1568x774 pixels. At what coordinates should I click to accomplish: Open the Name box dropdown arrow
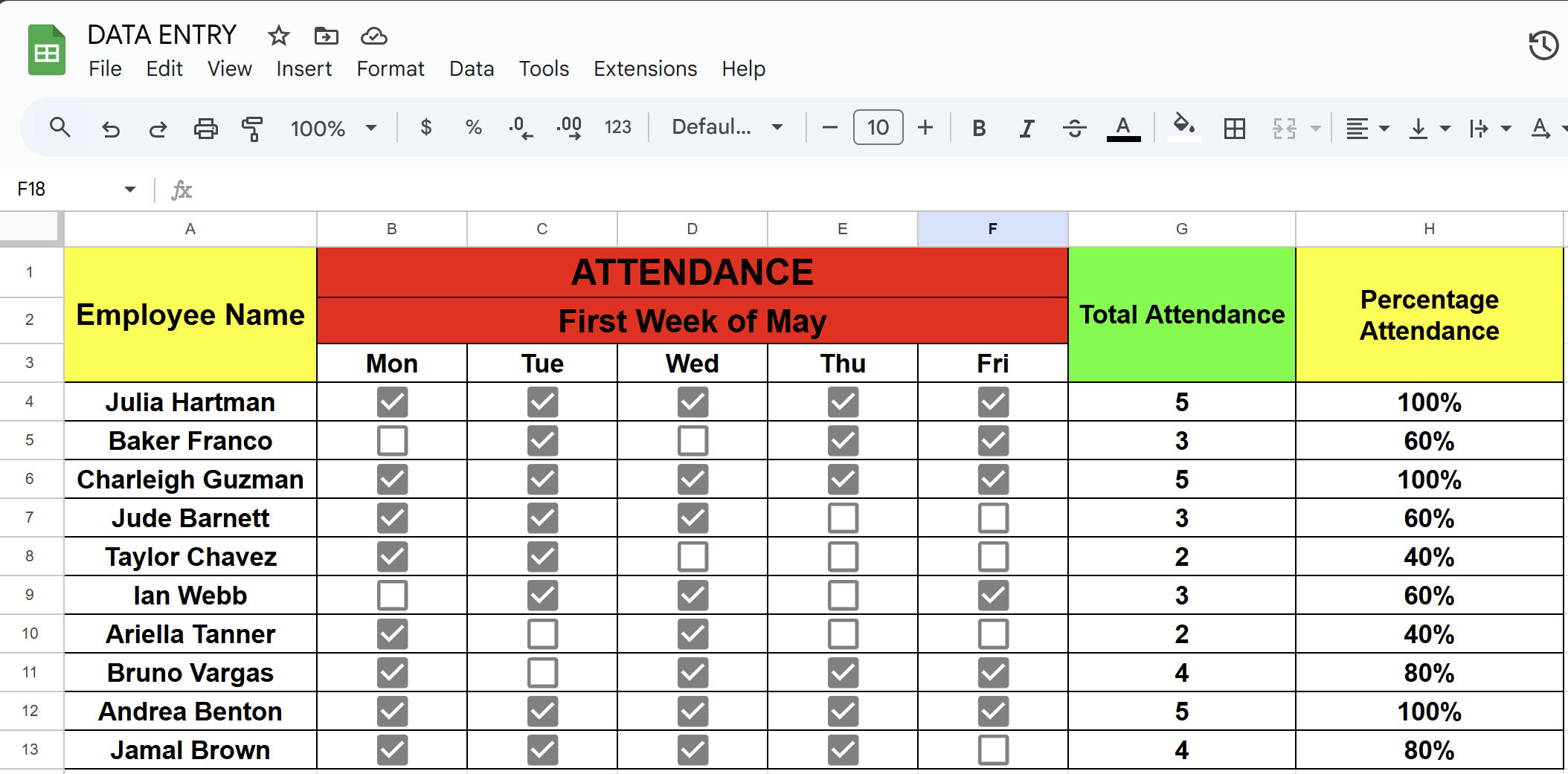pyautogui.click(x=130, y=189)
